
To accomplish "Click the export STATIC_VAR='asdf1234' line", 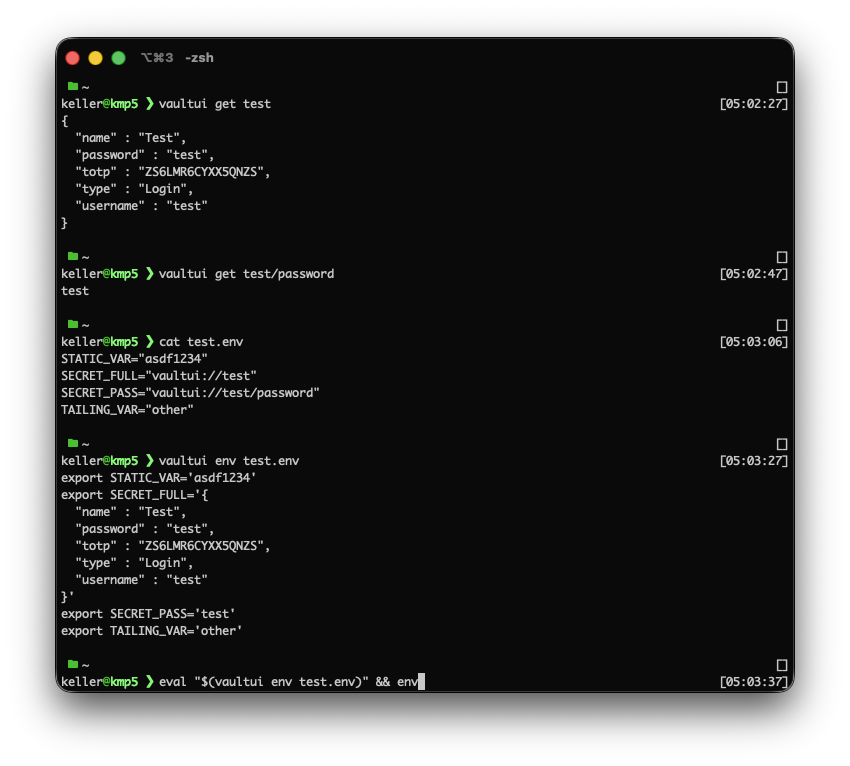I will tap(159, 478).
